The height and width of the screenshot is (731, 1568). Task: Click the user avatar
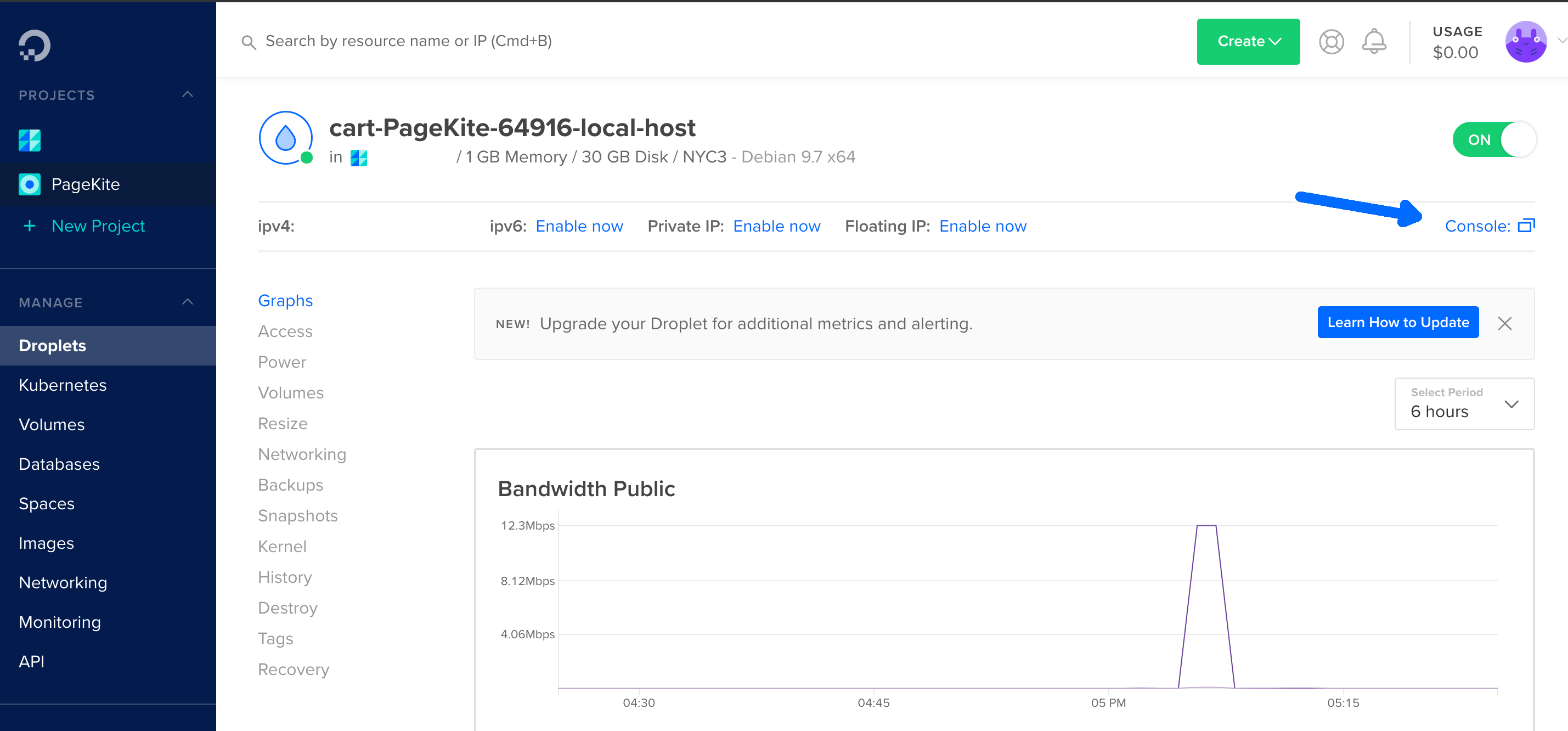(x=1525, y=41)
